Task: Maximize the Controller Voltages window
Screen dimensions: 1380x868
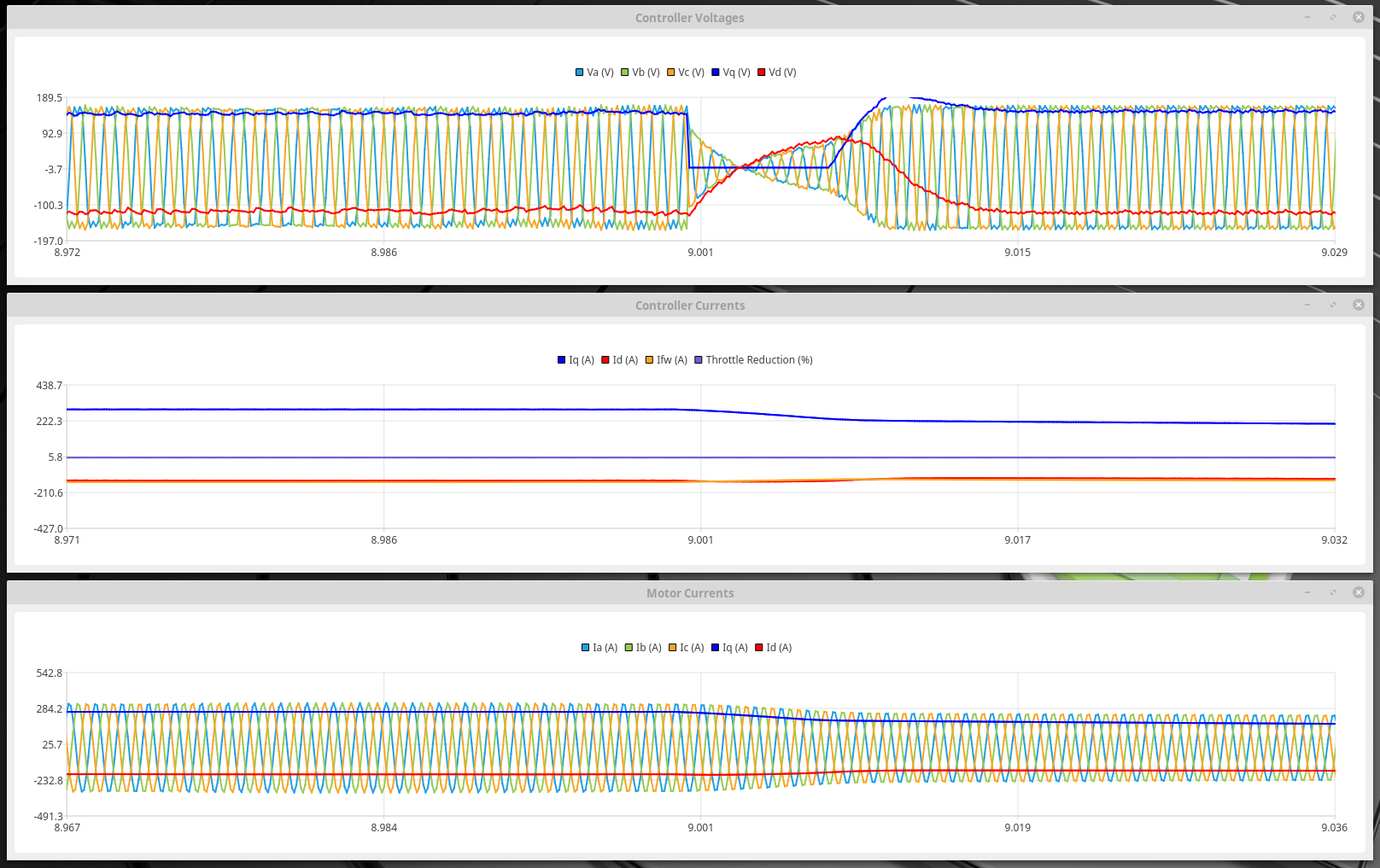Action: pos(1333,17)
